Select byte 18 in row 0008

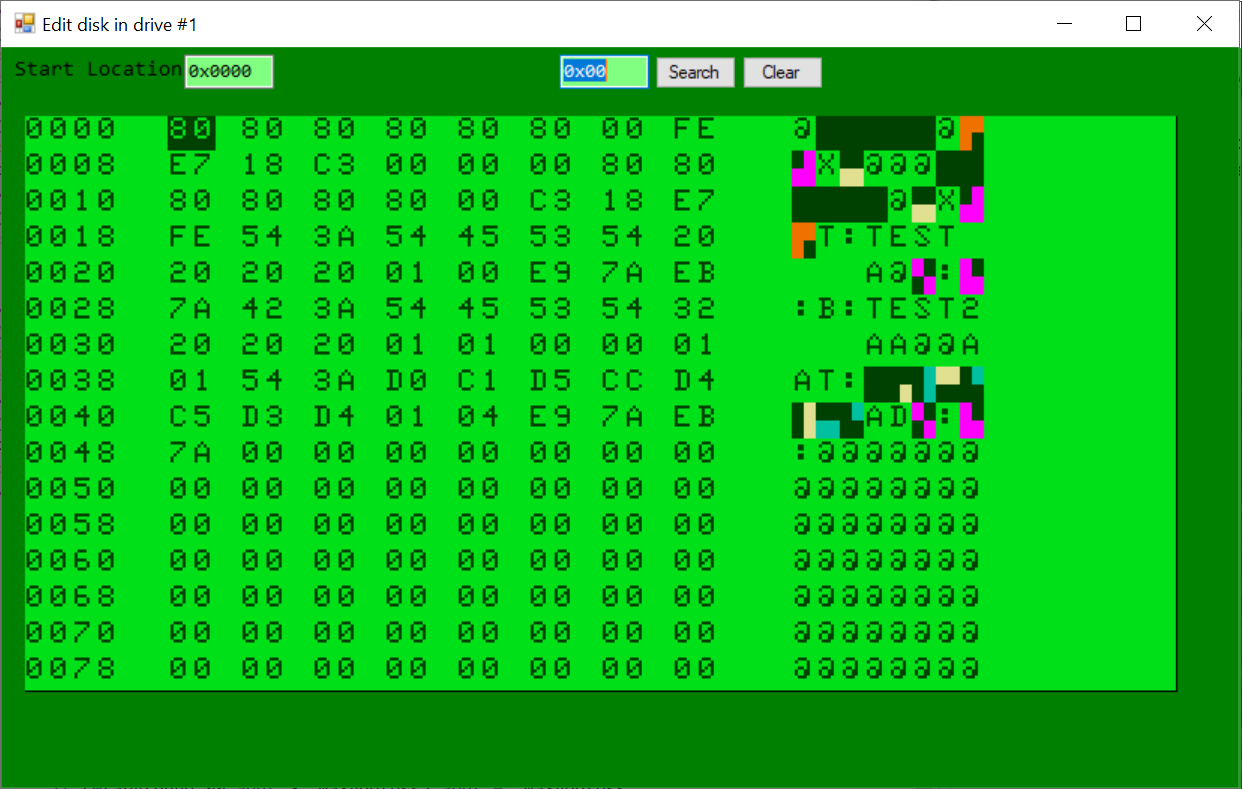pos(263,165)
